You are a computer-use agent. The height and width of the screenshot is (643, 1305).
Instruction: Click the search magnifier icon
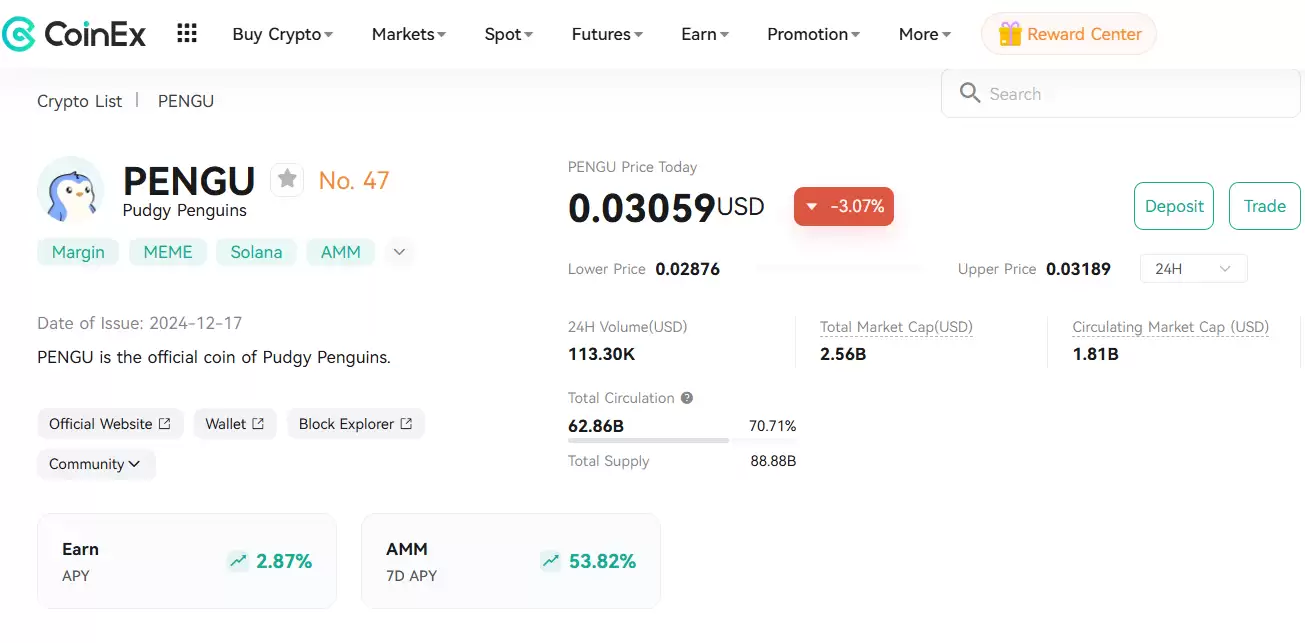tap(969, 93)
